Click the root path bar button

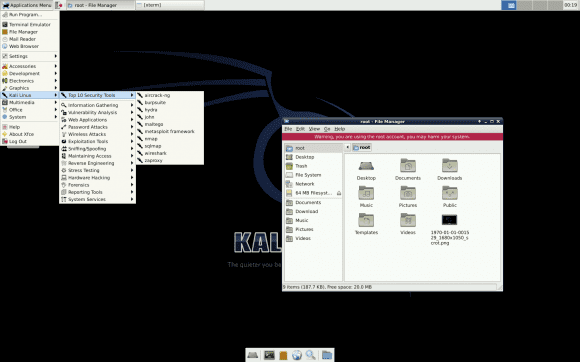(x=362, y=147)
